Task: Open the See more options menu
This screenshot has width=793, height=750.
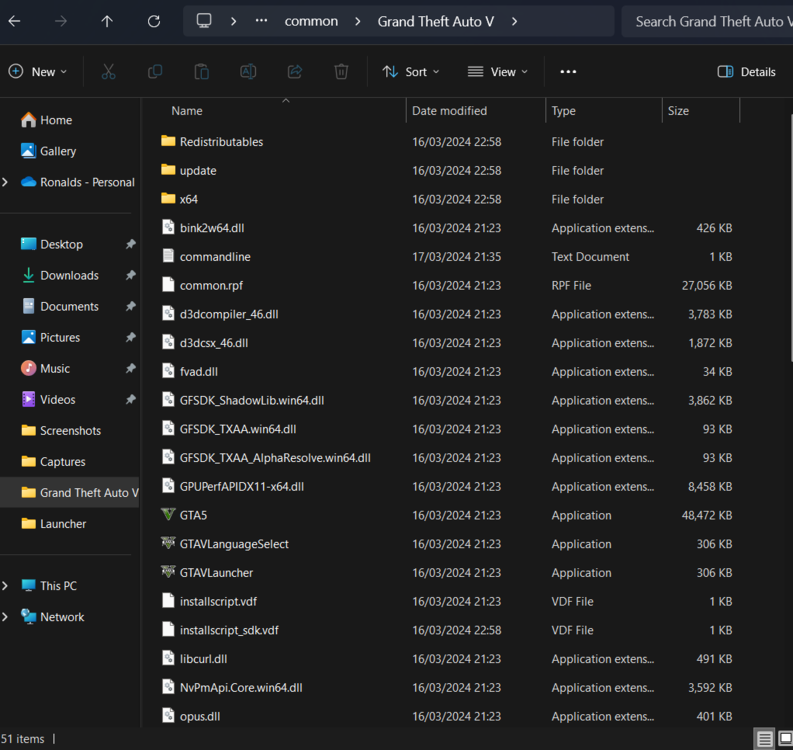Action: coord(568,72)
